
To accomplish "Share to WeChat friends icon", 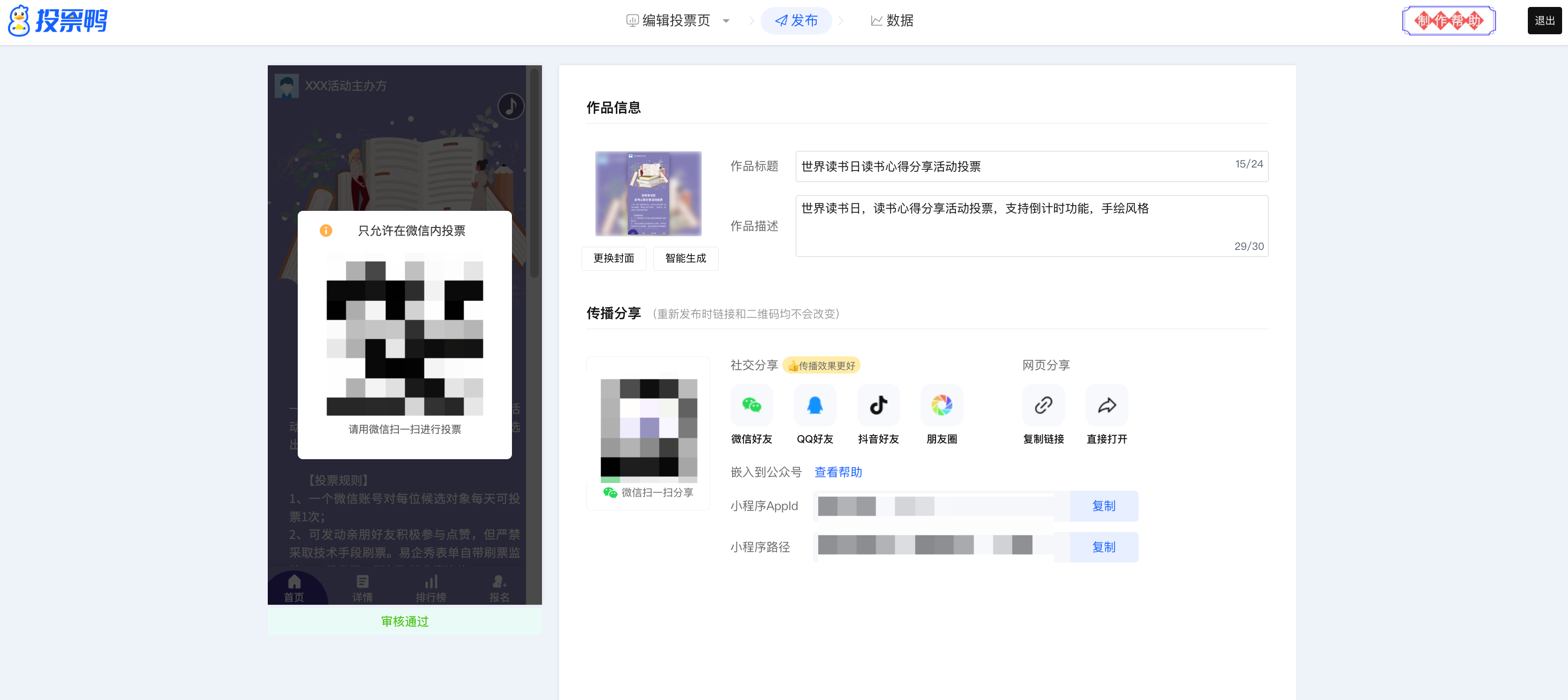I will pos(751,405).
